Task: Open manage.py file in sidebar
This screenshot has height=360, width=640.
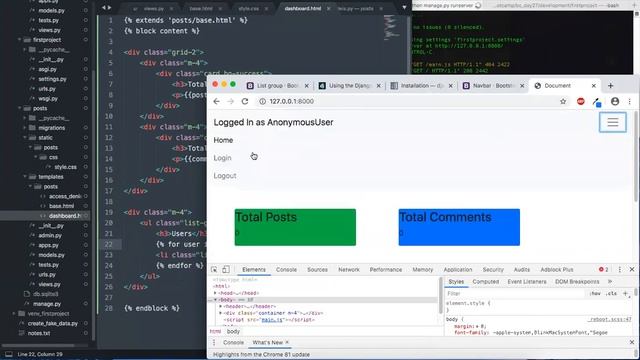Action: (x=47, y=304)
